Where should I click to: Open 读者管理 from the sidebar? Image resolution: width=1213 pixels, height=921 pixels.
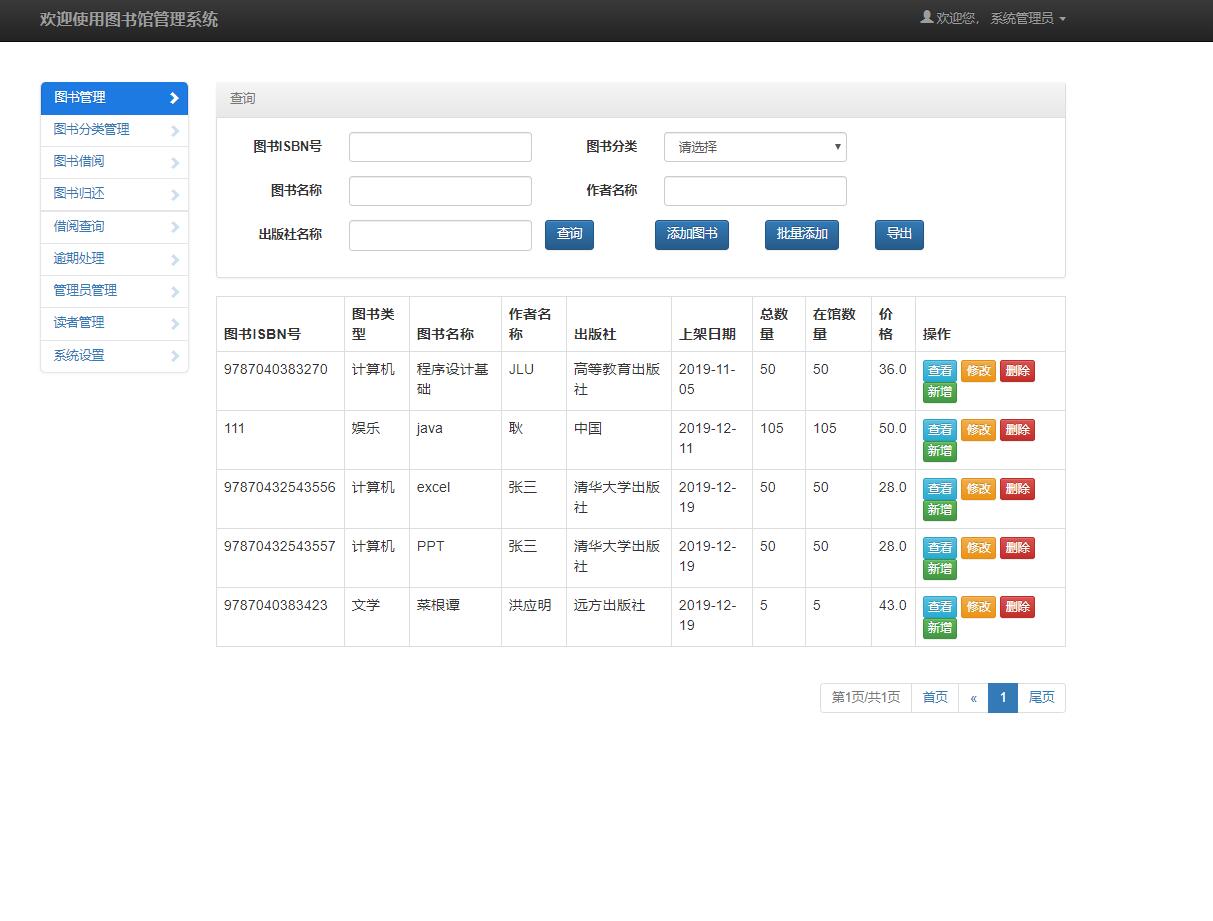114,322
